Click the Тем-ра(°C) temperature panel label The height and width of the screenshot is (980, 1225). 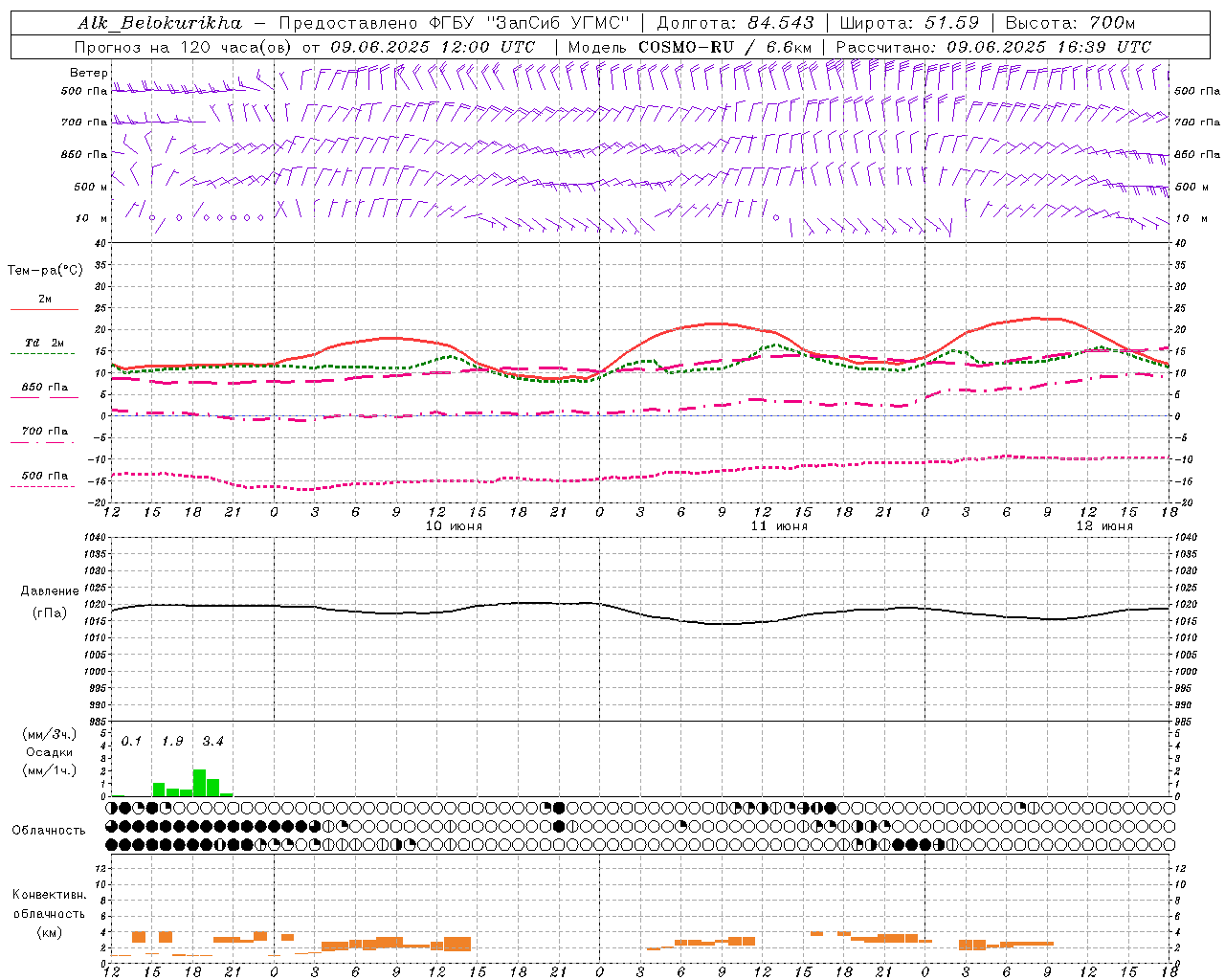click(x=45, y=271)
